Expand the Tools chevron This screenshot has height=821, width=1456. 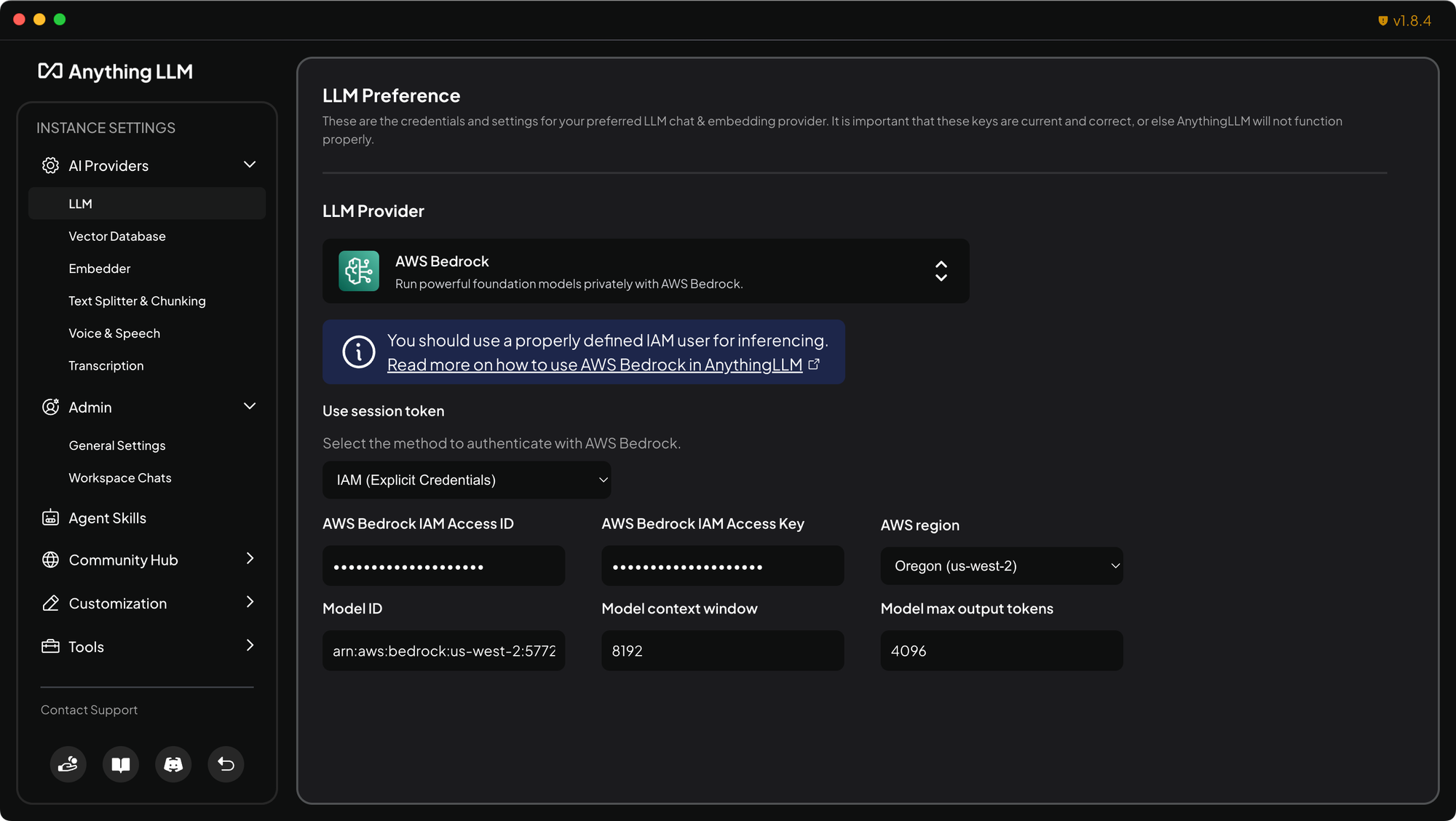pos(250,646)
